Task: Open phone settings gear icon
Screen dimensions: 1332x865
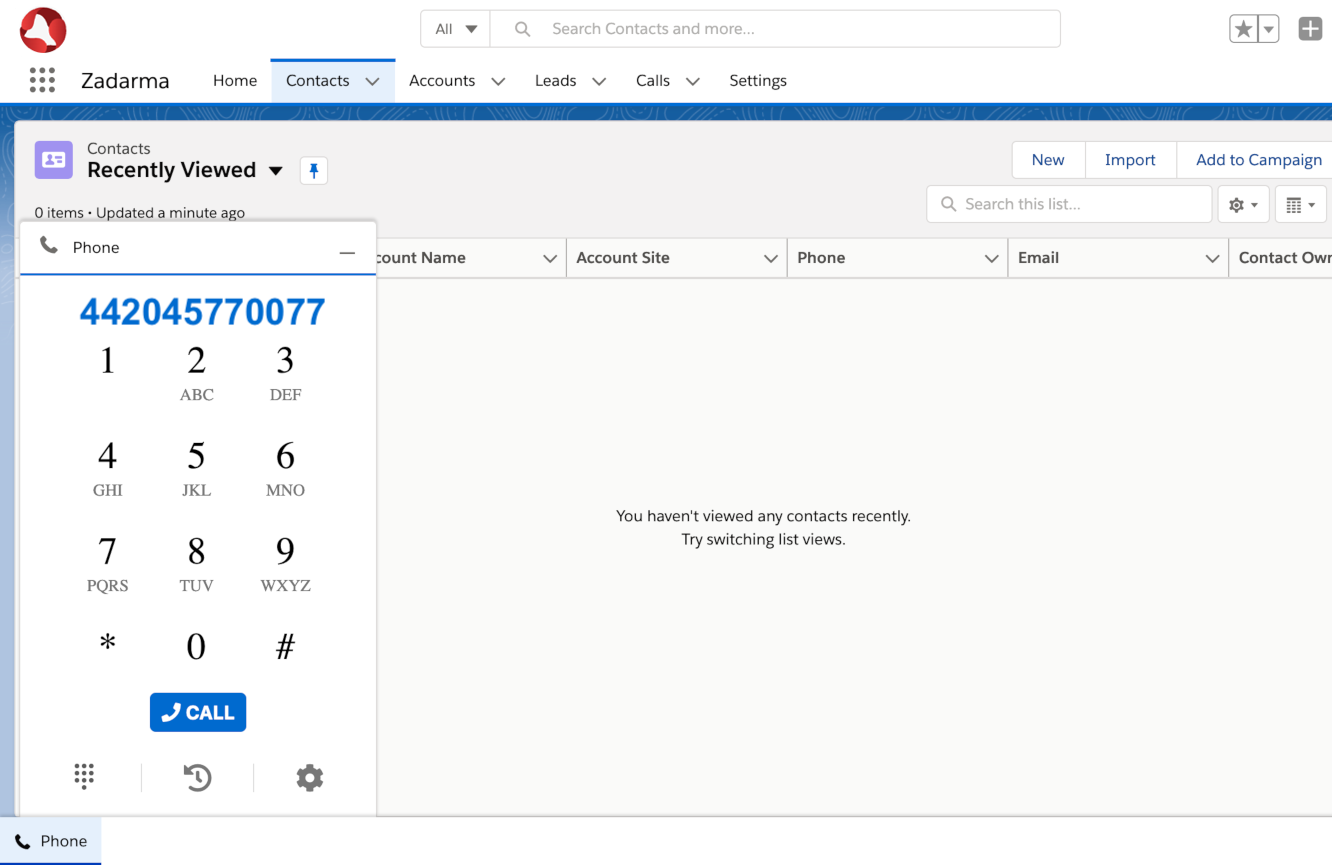Action: coord(310,777)
